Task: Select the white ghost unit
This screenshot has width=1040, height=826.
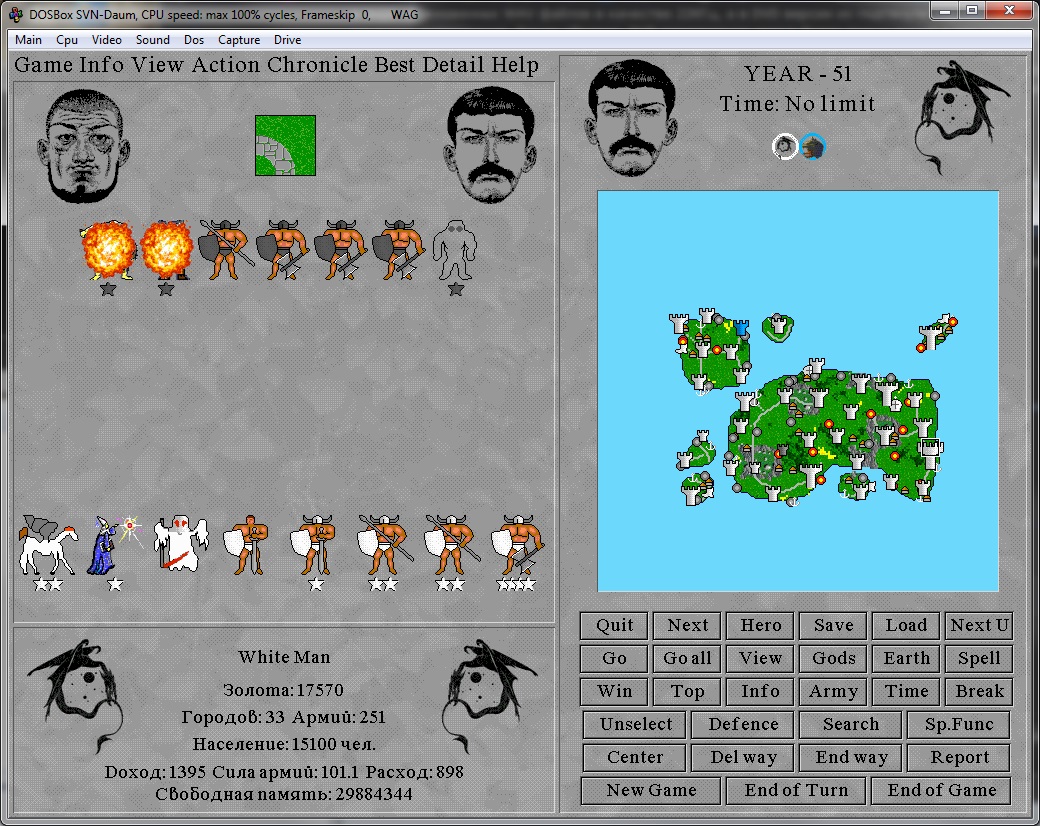Action: [180, 543]
